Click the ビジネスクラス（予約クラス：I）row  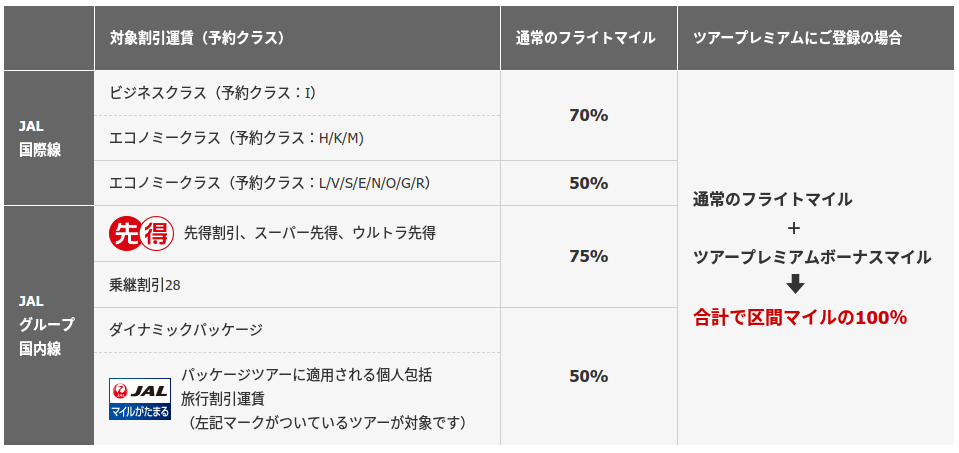[297, 93]
